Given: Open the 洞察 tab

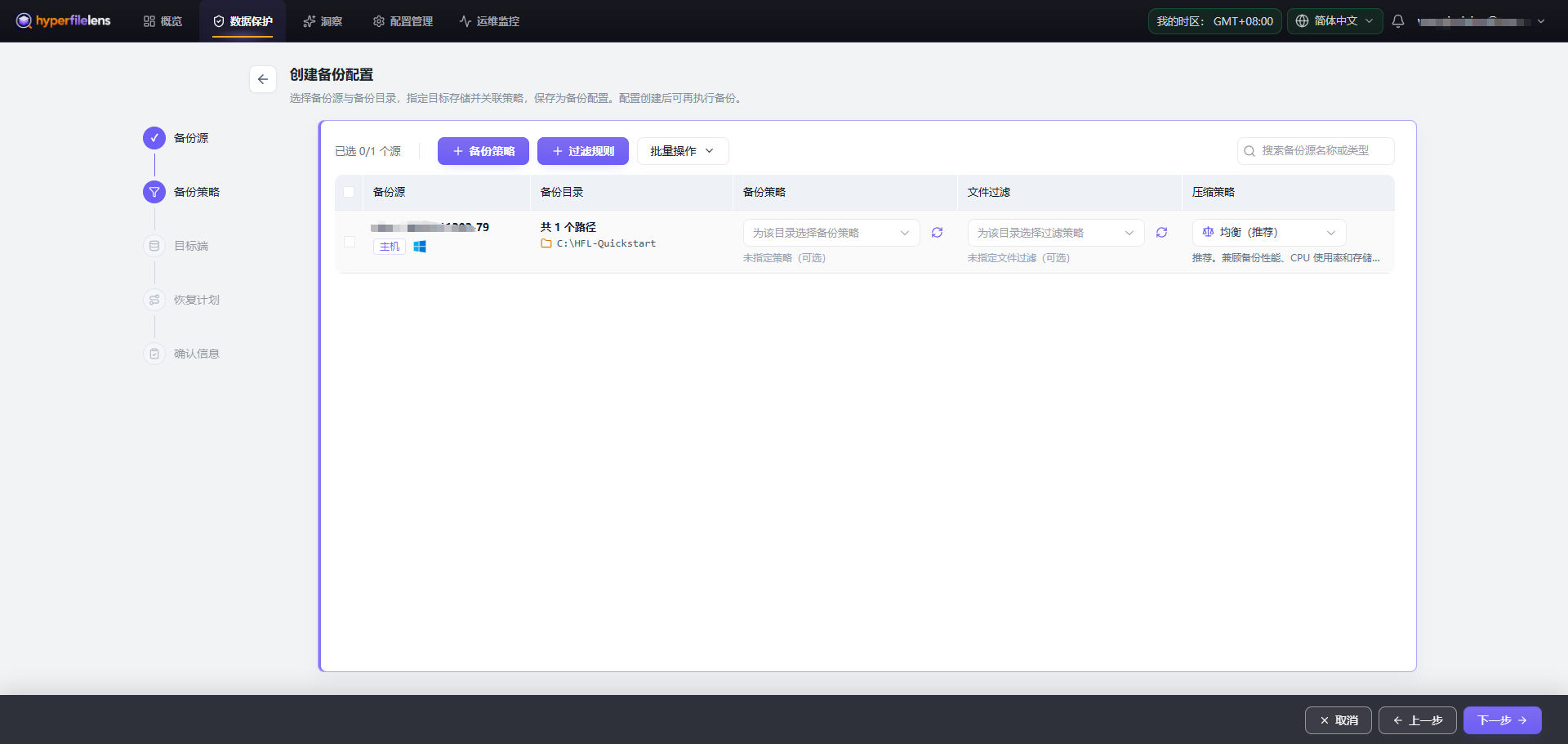Looking at the screenshot, I should (x=323, y=21).
